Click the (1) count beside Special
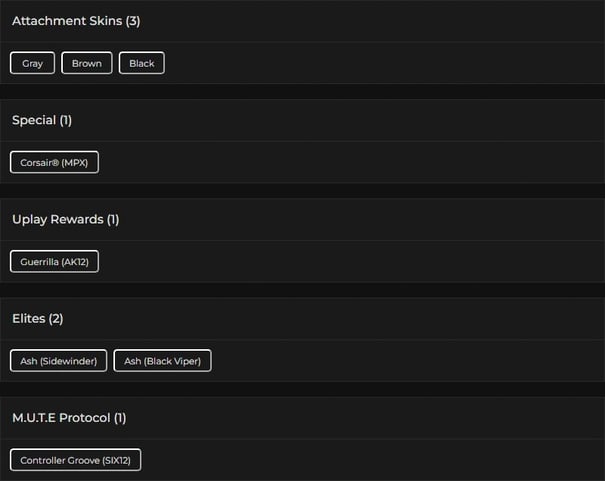The width and height of the screenshot is (605, 481). (x=66, y=120)
